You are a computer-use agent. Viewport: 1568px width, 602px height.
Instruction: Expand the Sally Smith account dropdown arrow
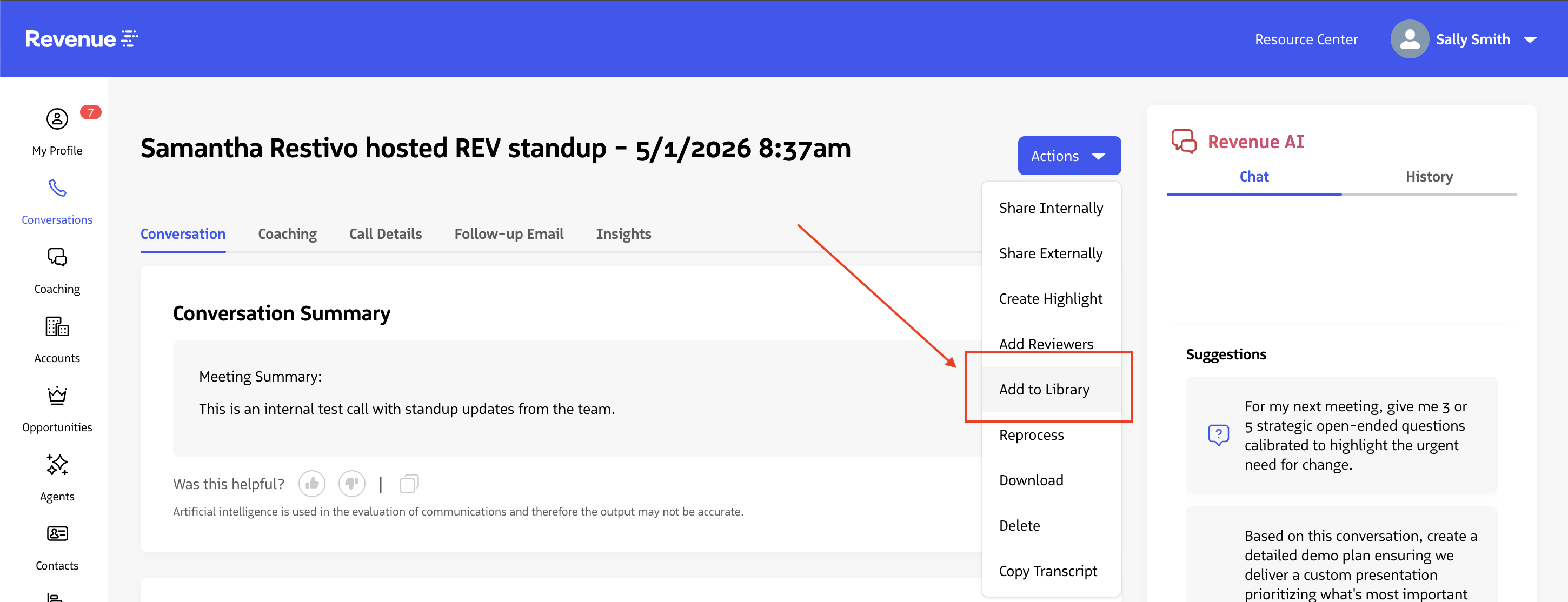click(1530, 39)
